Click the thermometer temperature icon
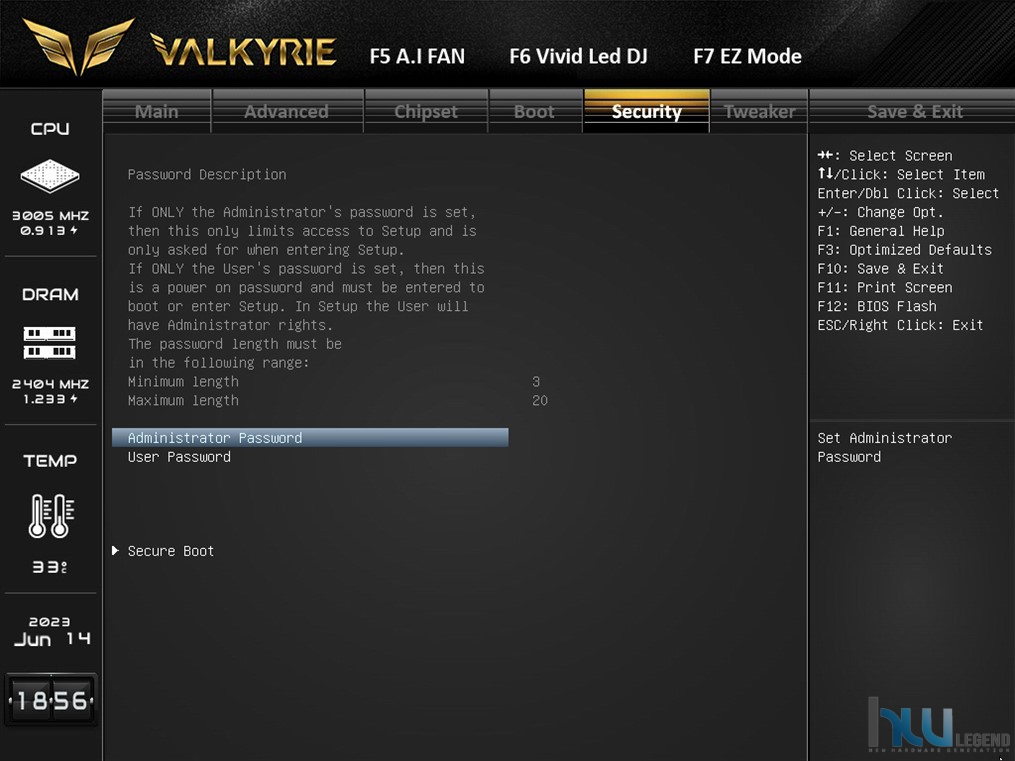The width and height of the screenshot is (1015, 761). click(x=51, y=516)
